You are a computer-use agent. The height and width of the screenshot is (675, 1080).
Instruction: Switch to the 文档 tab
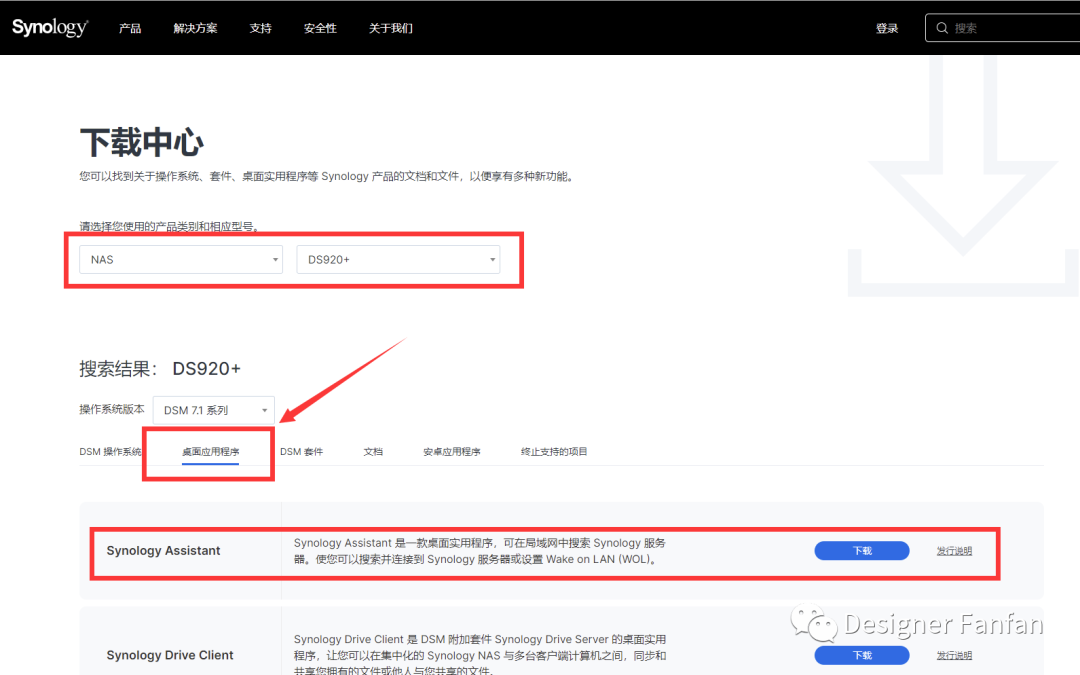point(373,452)
